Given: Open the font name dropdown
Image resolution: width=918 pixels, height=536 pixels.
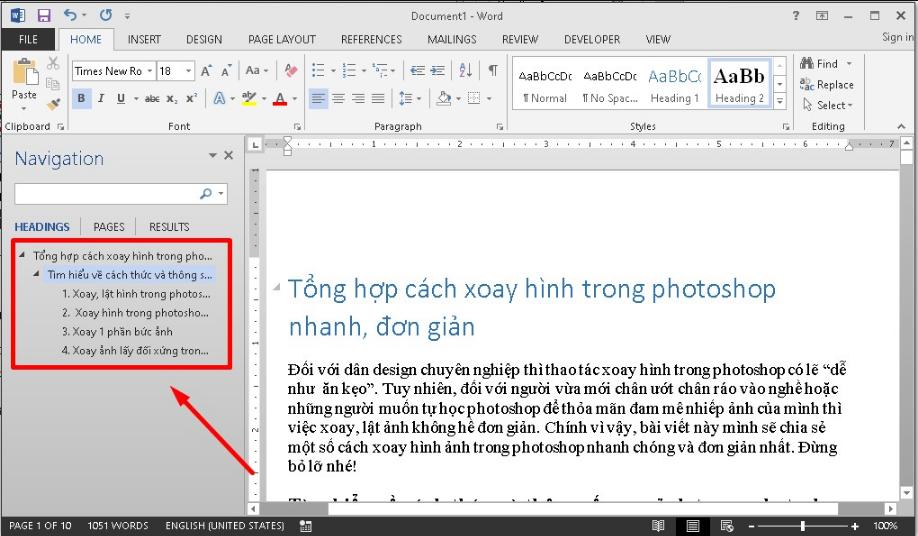Looking at the screenshot, I should click(x=150, y=71).
